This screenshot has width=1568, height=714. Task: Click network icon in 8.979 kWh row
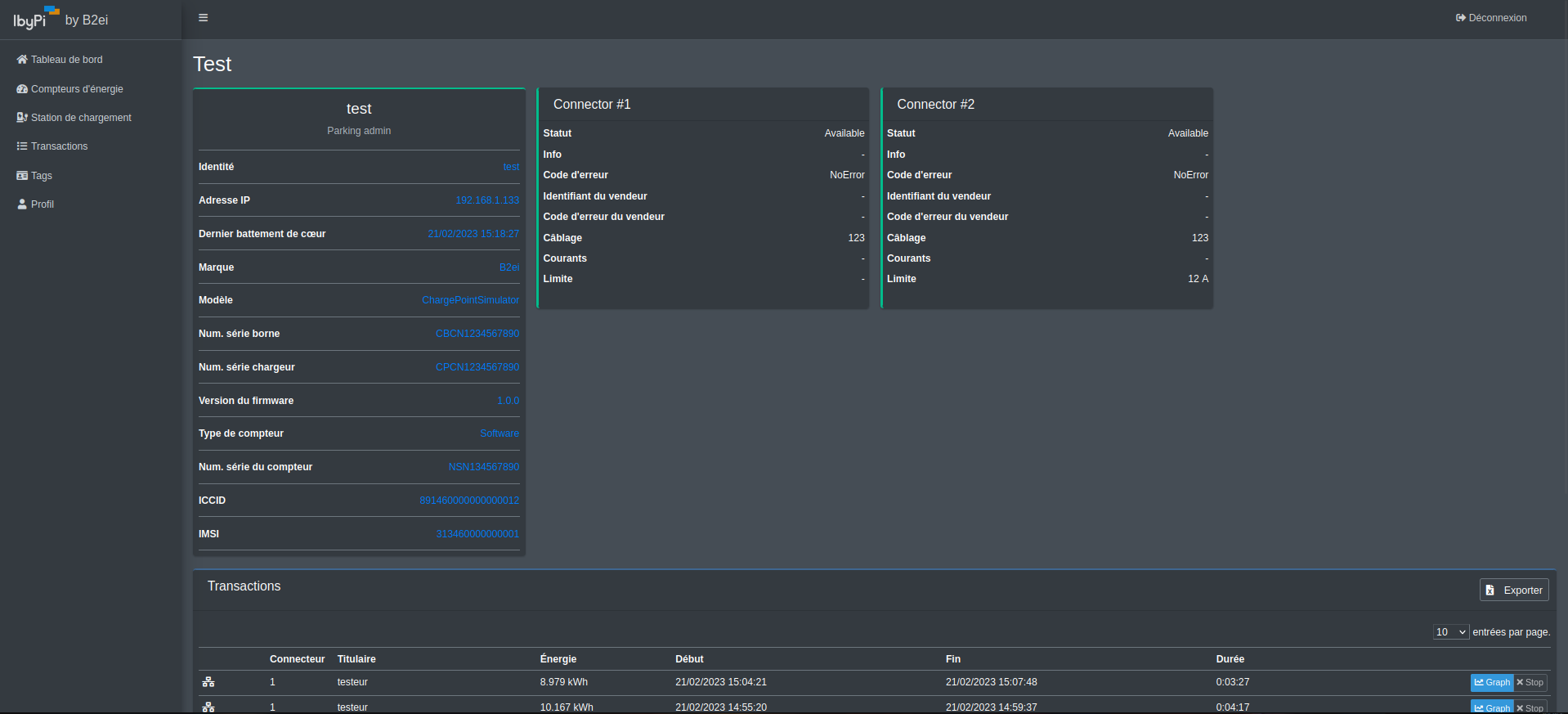pos(208,682)
